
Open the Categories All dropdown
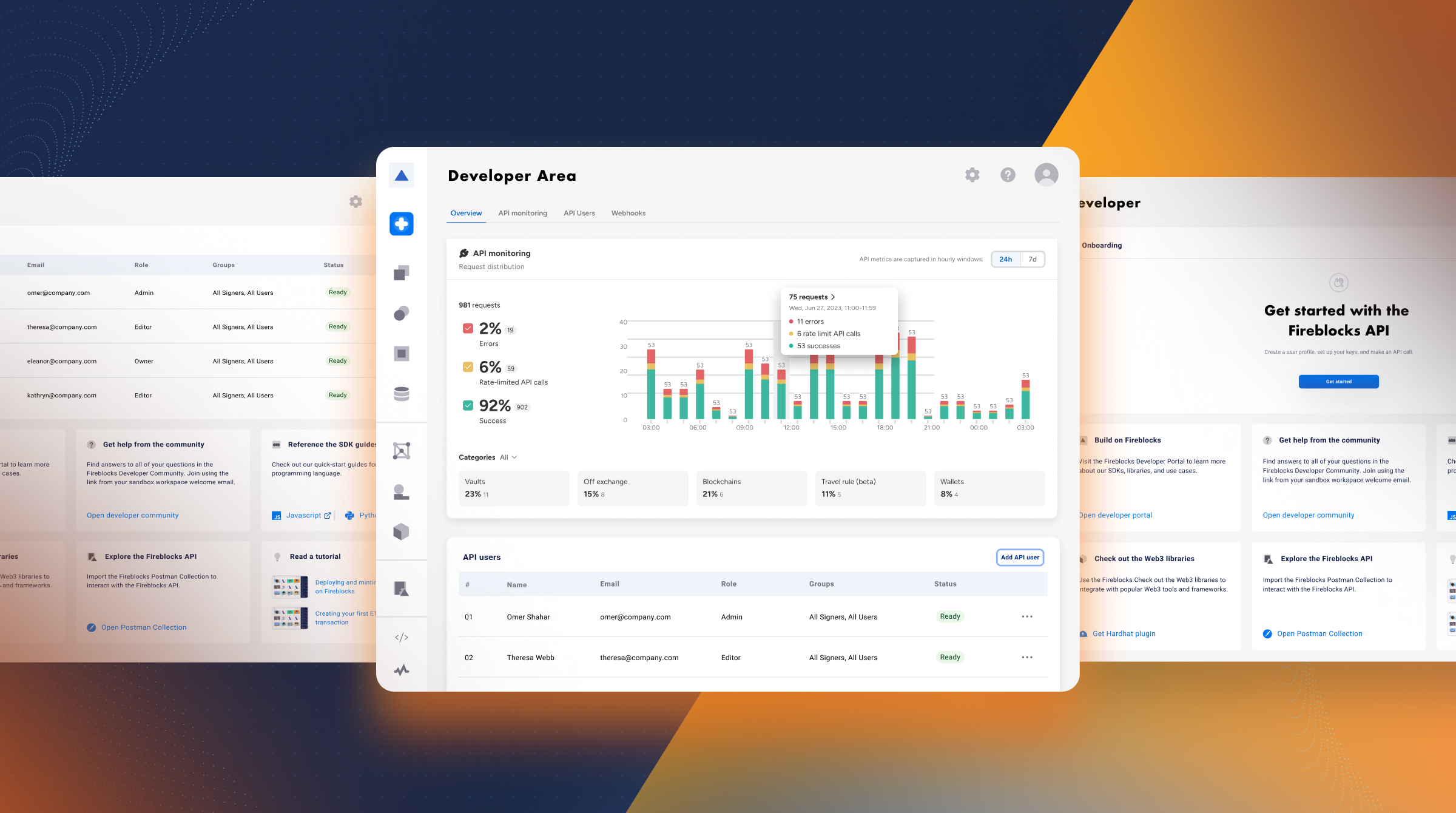(510, 457)
